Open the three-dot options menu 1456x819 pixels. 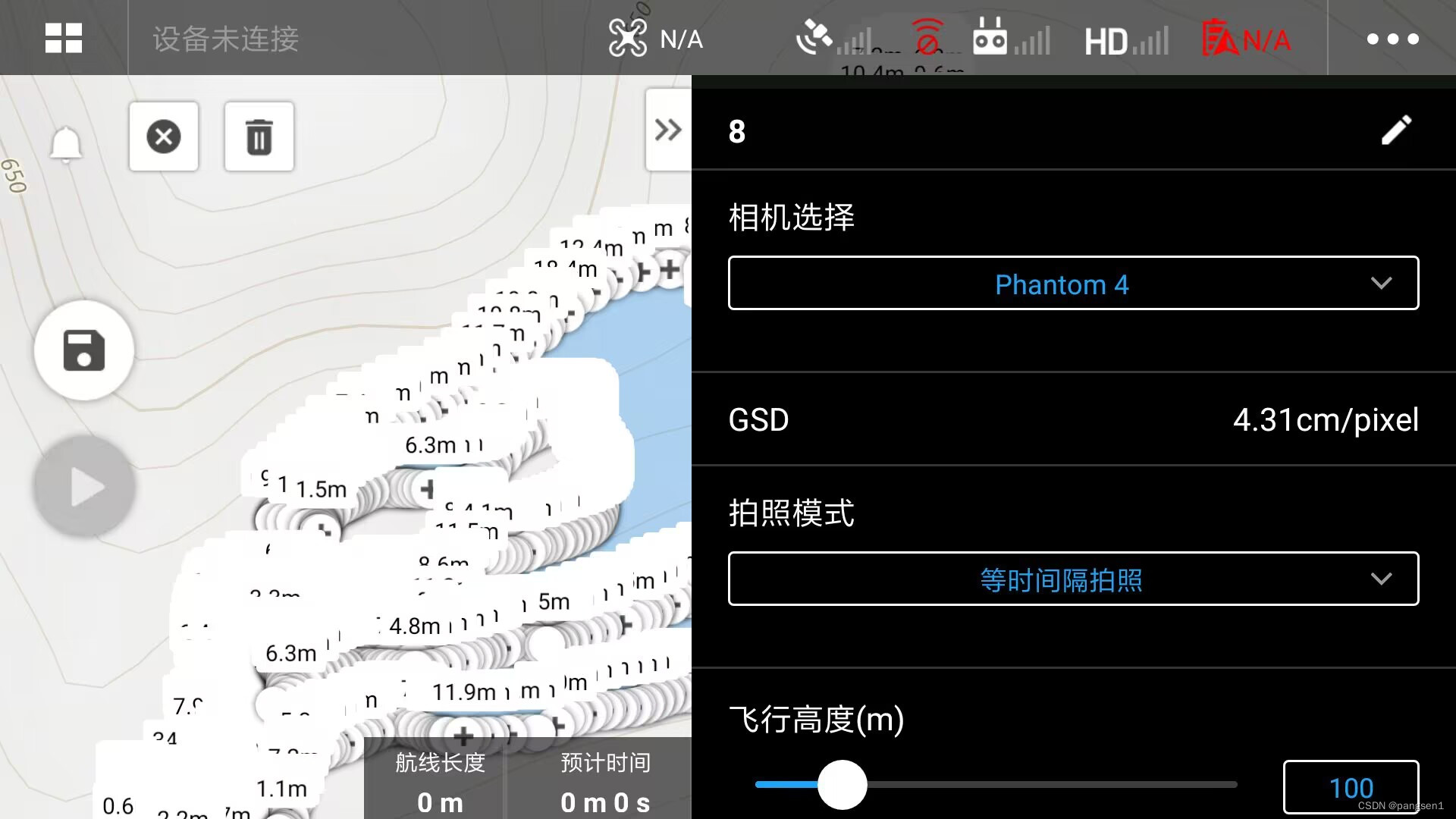(1392, 38)
